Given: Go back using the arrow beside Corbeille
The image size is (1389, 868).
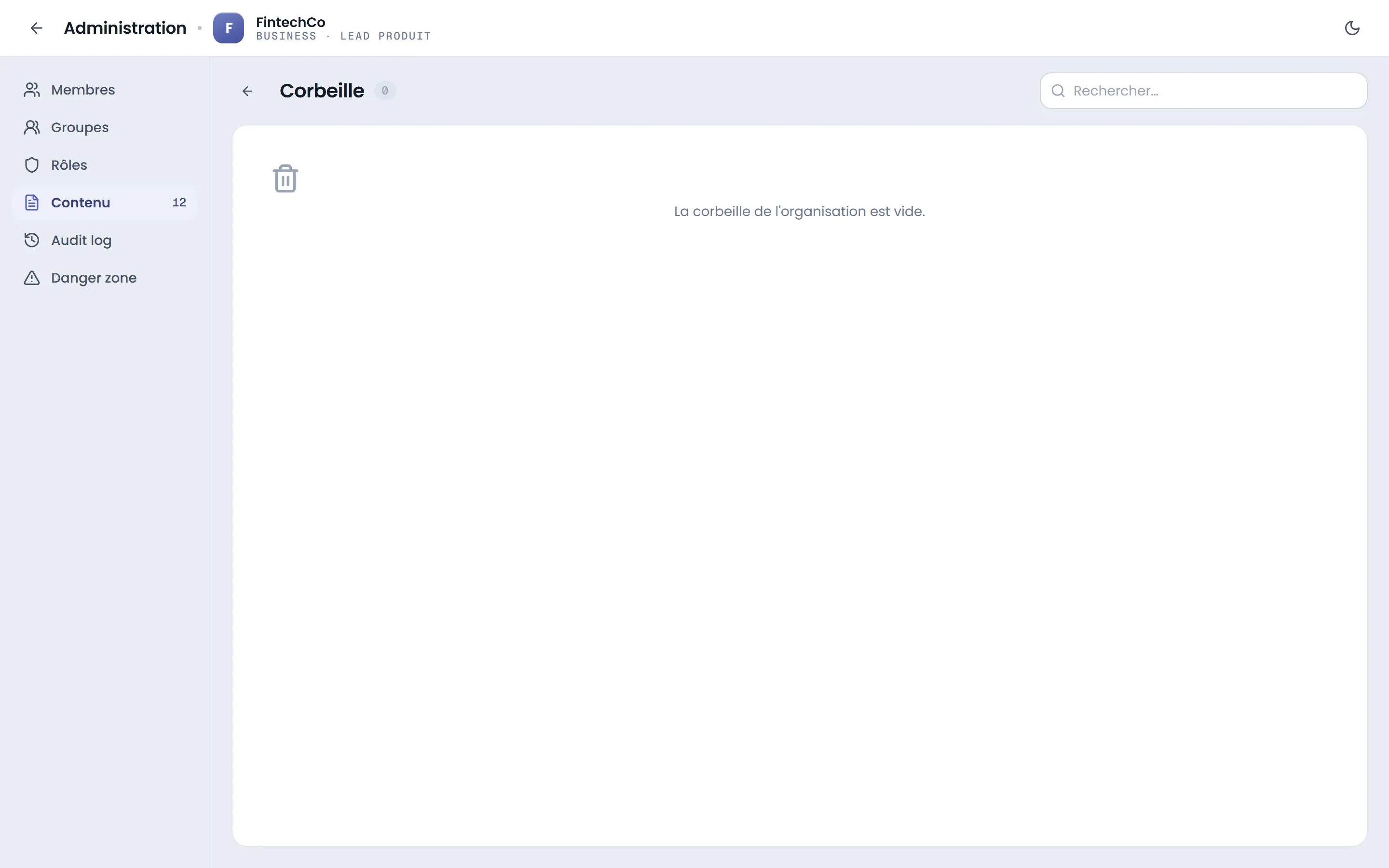Looking at the screenshot, I should coord(247,91).
